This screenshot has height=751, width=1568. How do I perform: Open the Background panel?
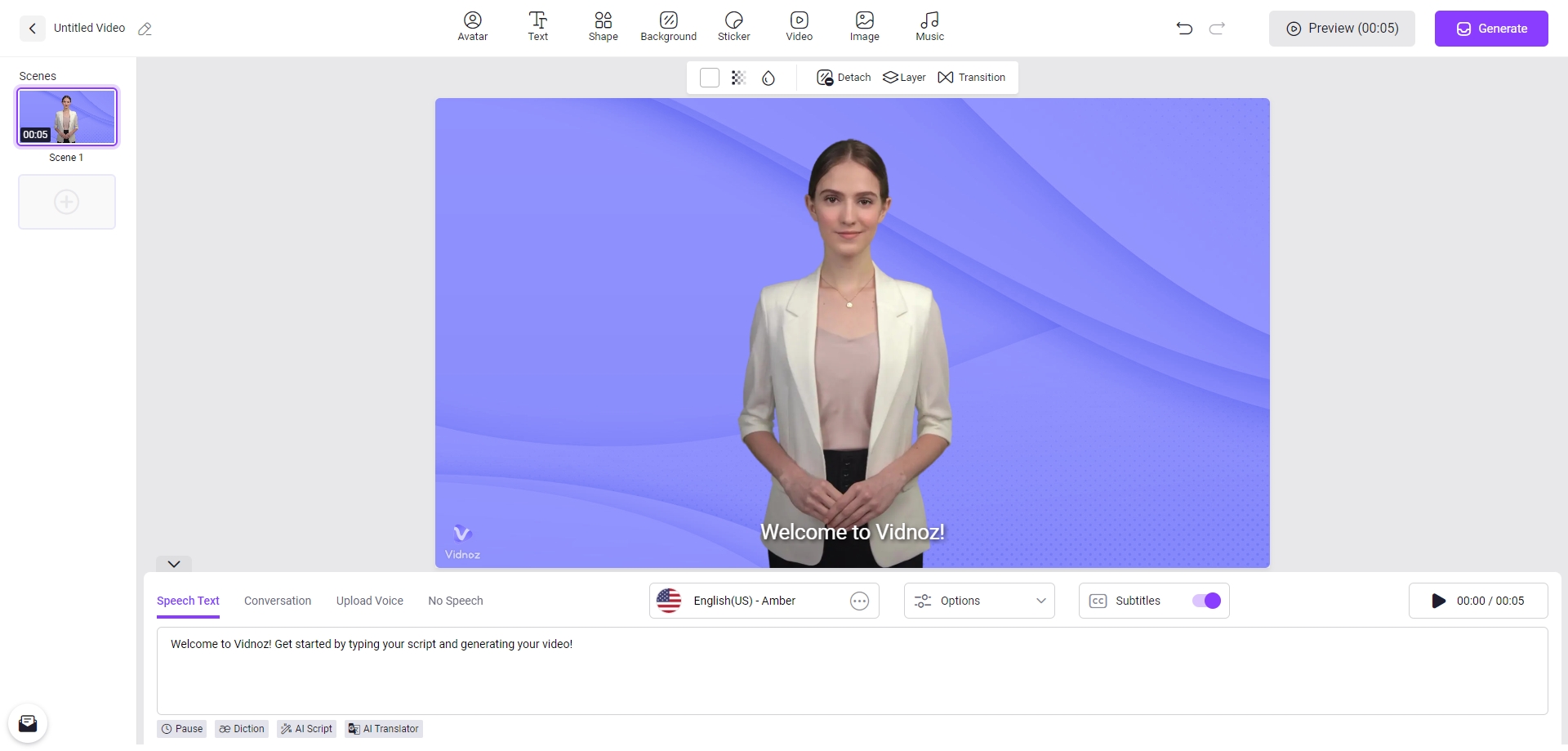coord(668,26)
